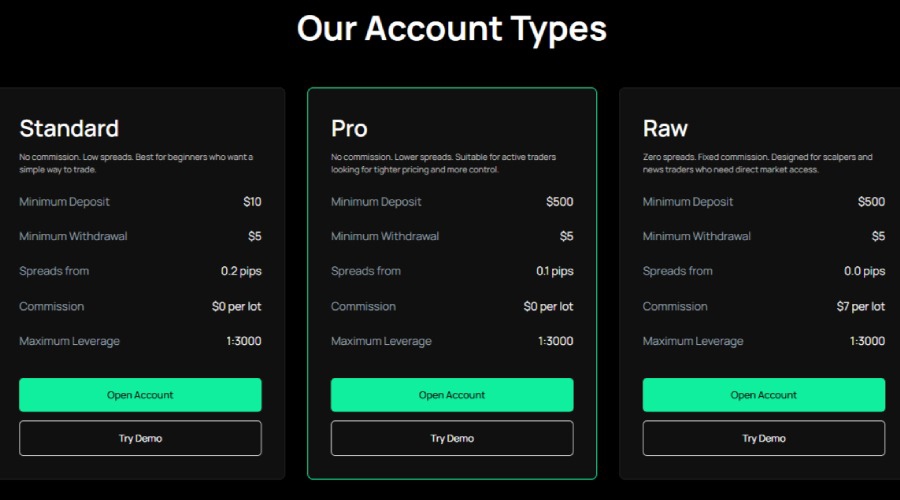Click the Pro 0.1 pips spread value

tap(554, 271)
